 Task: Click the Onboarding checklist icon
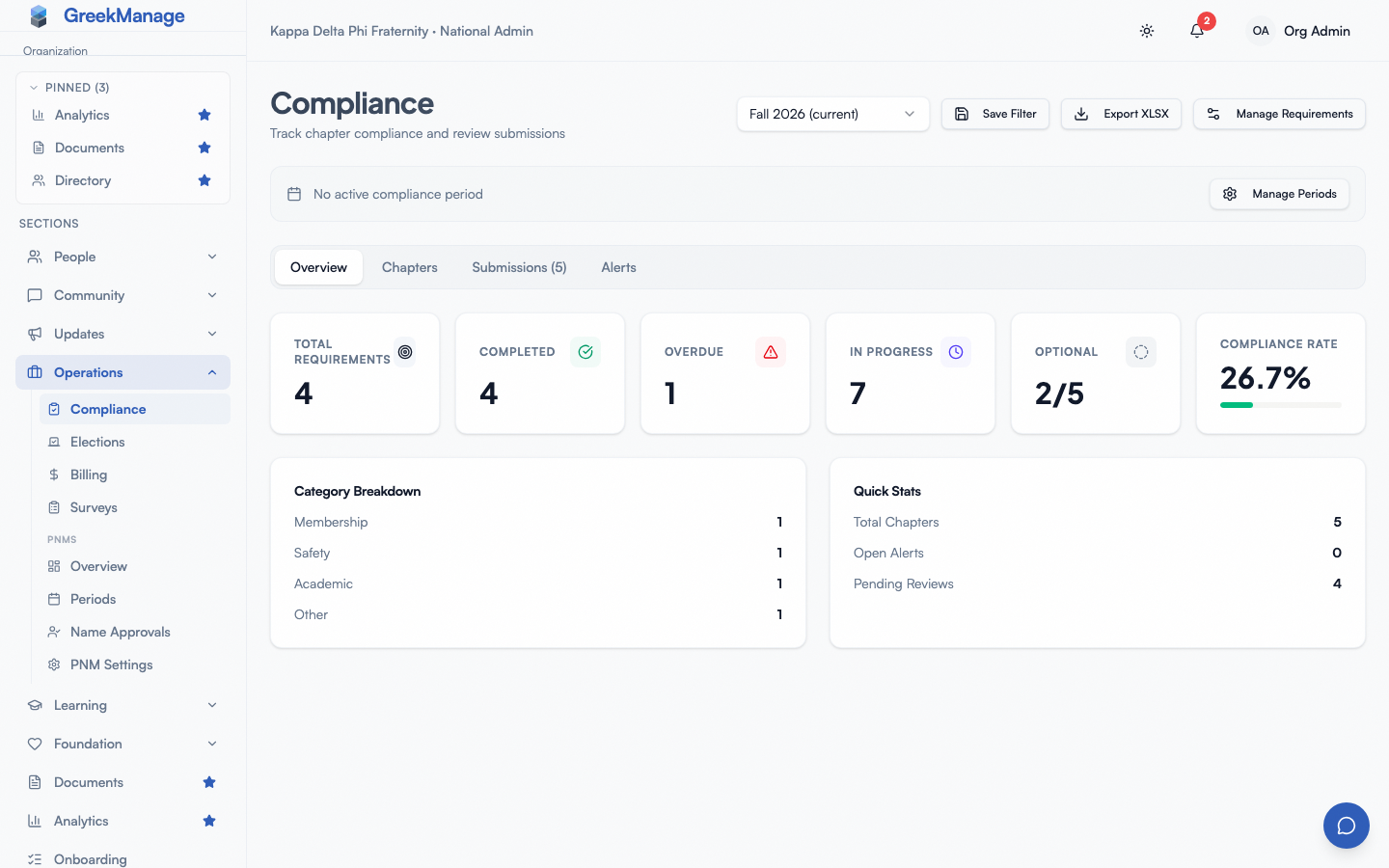coord(35,859)
